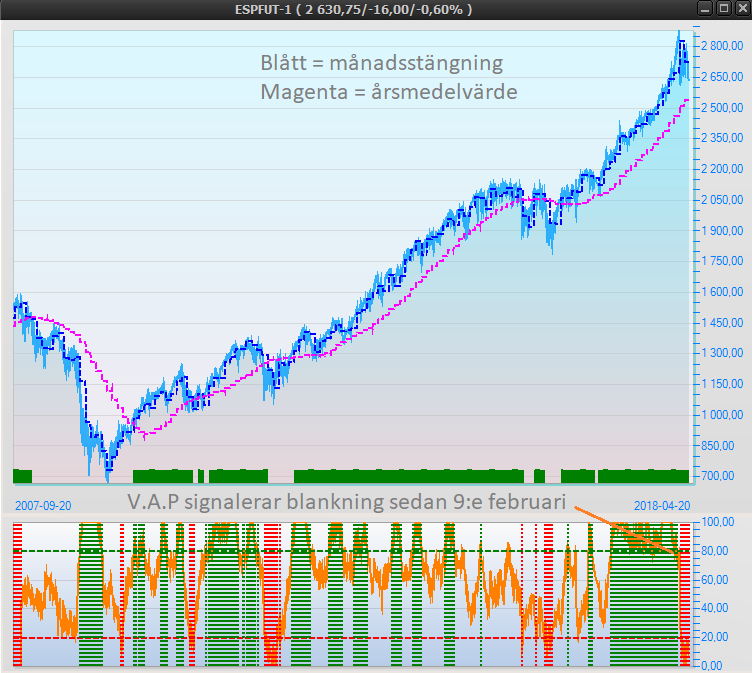The image size is (753, 673).
Task: Click the 1 300,00 price axis label
Action: [x=722, y=353]
